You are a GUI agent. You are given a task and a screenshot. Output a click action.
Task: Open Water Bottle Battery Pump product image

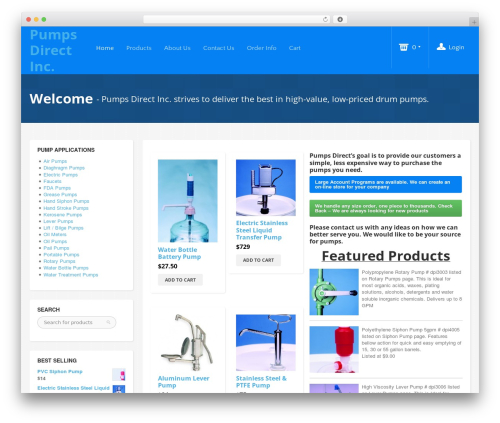188,201
